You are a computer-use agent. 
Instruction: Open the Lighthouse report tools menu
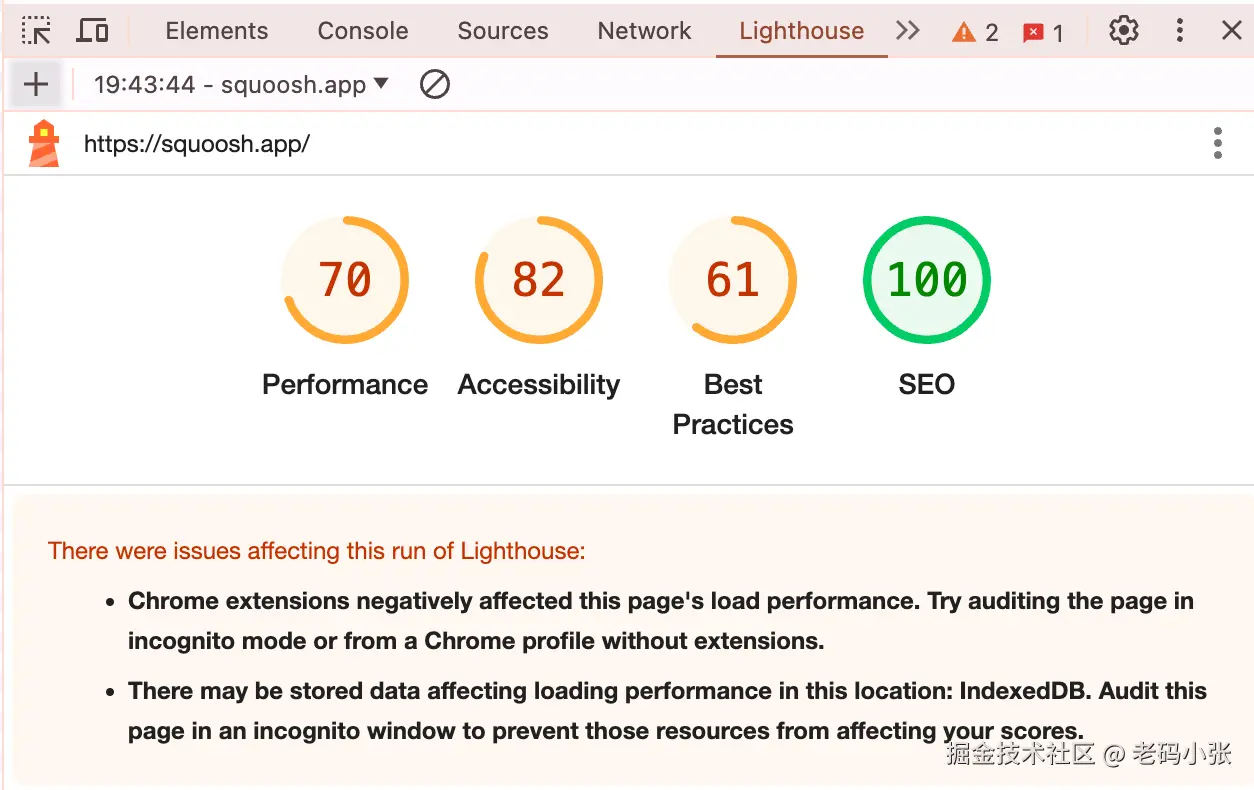pyautogui.click(x=1217, y=143)
